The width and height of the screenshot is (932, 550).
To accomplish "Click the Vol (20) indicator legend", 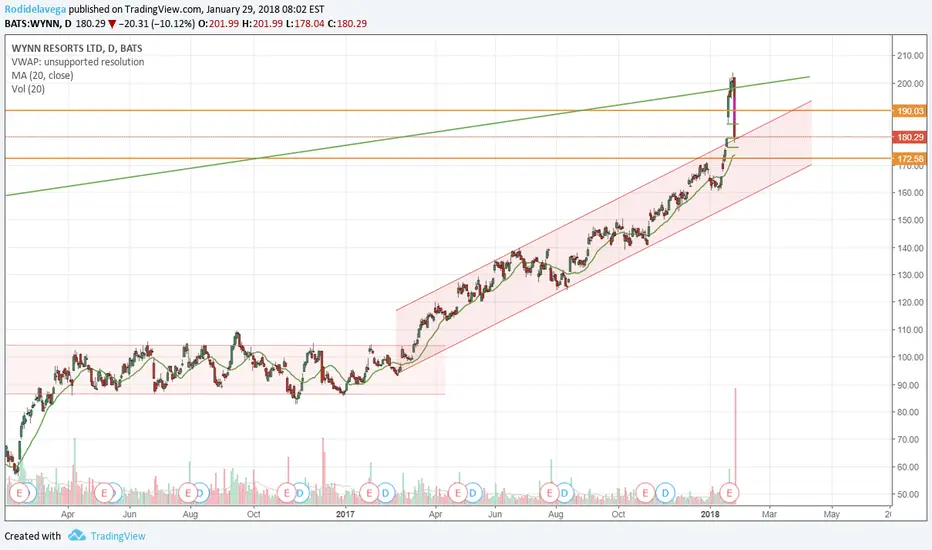I will coord(28,89).
